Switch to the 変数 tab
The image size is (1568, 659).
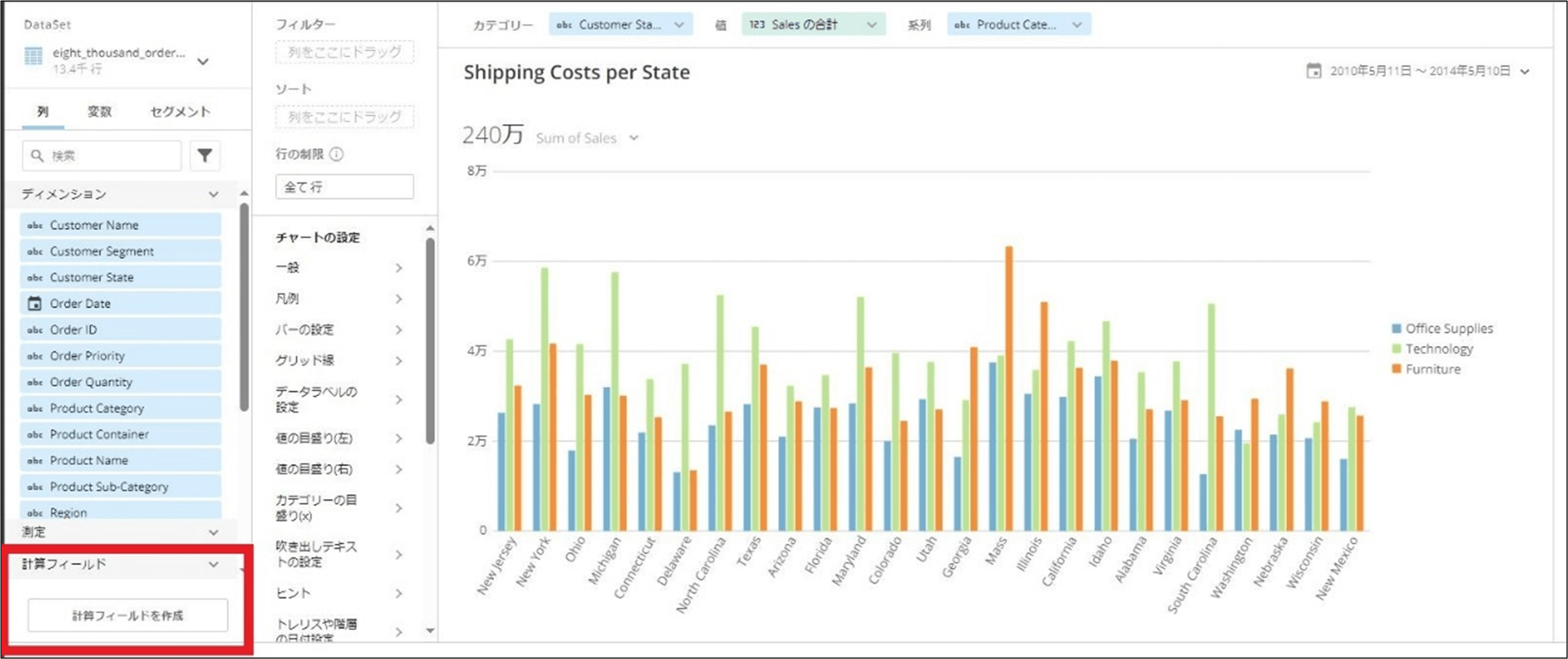click(99, 112)
